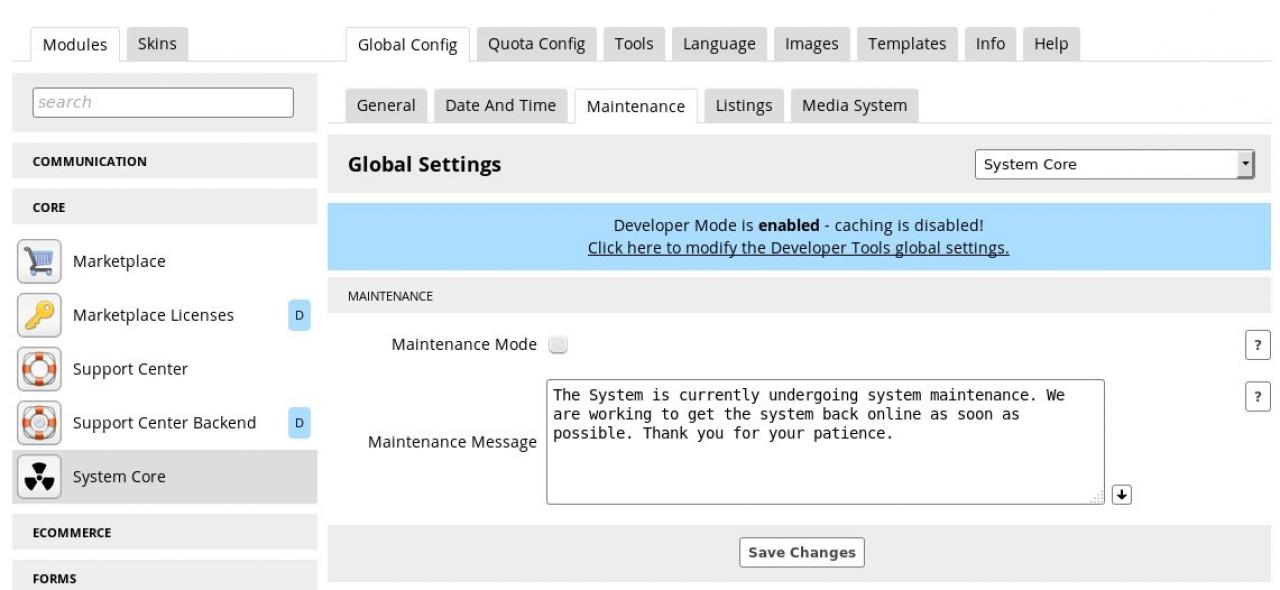Switch to the Quota Config tab
1280x590 pixels.
tap(536, 44)
